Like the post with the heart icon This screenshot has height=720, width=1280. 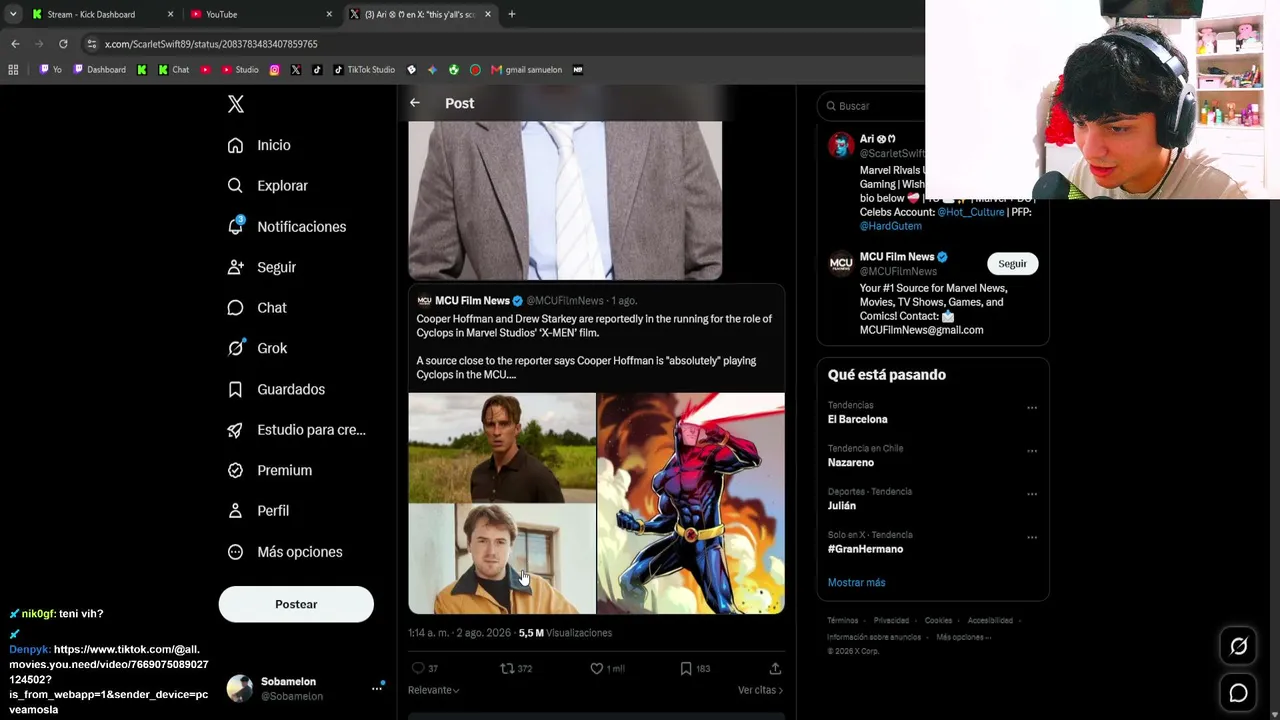pyautogui.click(x=597, y=668)
